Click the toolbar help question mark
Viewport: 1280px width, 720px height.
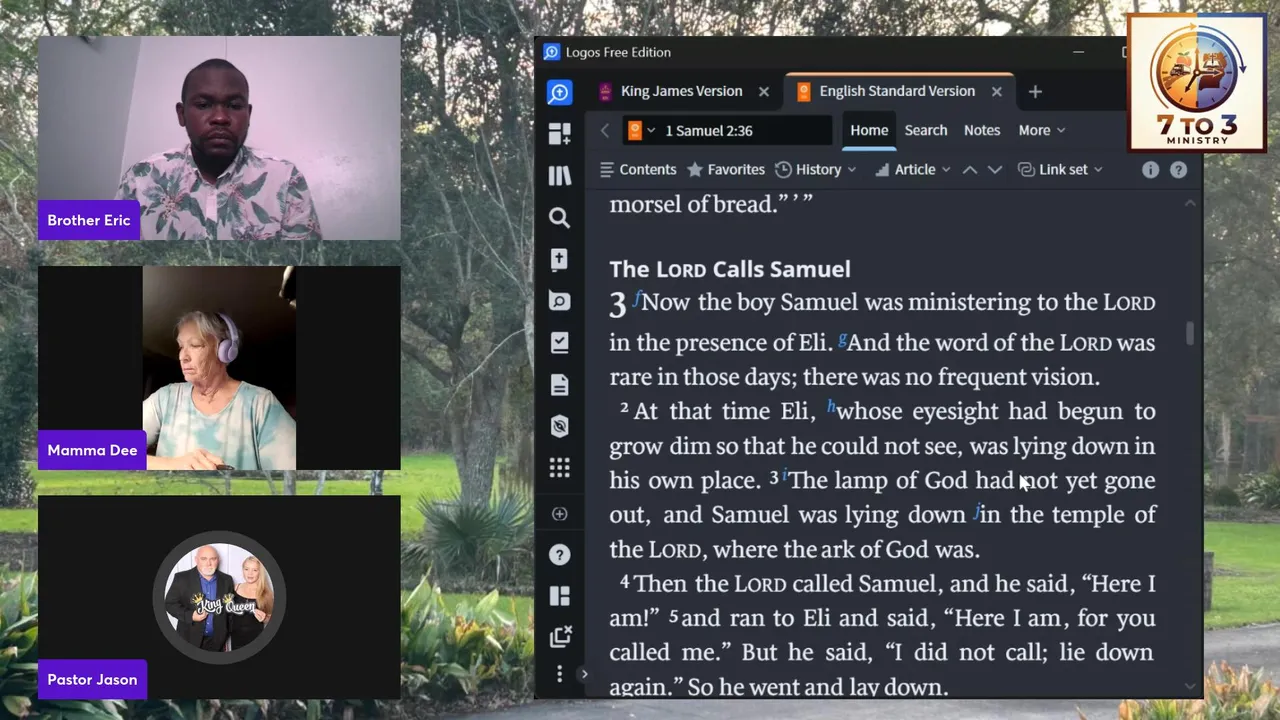[1179, 170]
